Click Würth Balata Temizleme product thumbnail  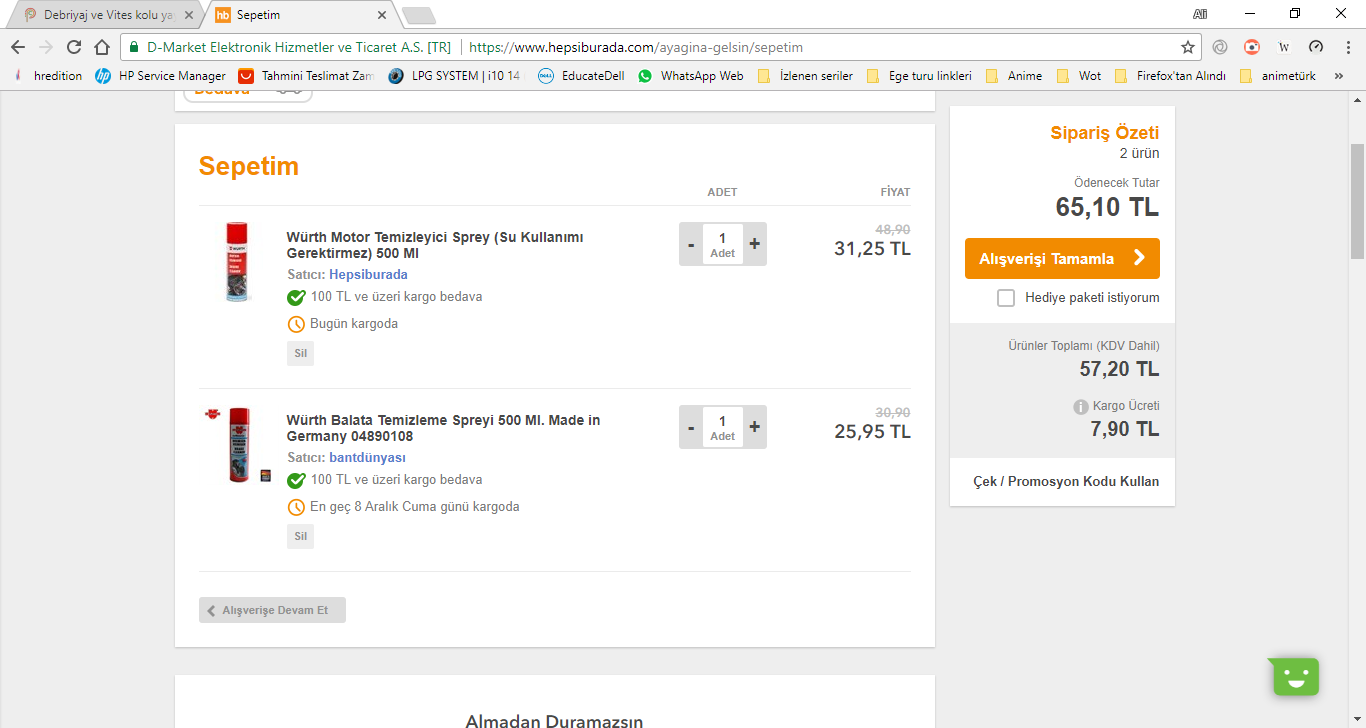pyautogui.click(x=237, y=445)
